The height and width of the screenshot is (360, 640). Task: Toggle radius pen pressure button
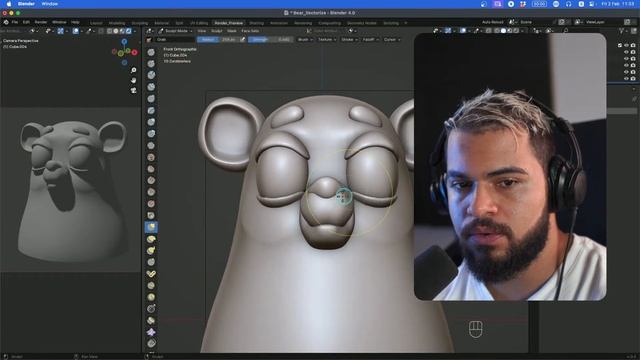(x=242, y=40)
